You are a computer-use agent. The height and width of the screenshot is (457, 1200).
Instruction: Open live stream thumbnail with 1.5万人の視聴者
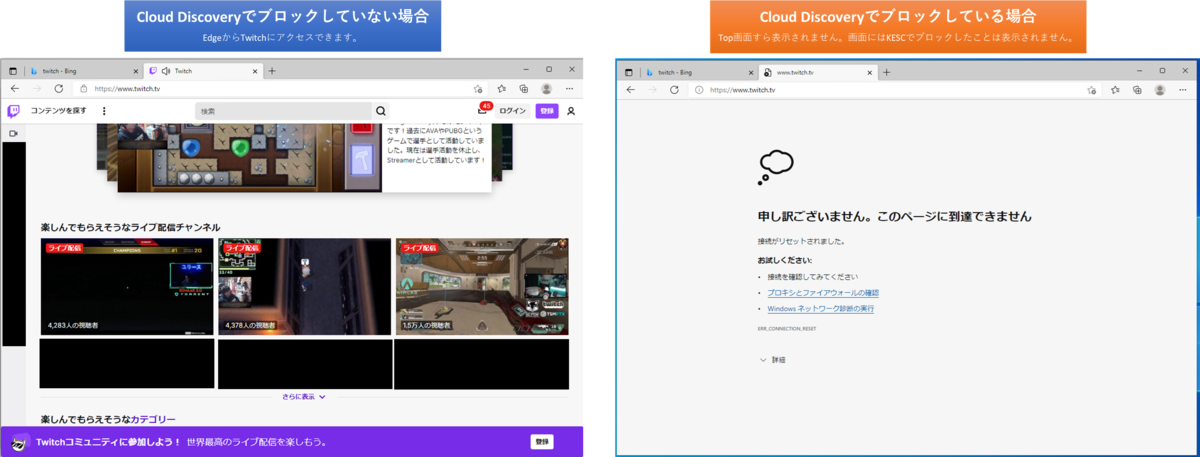click(482, 287)
